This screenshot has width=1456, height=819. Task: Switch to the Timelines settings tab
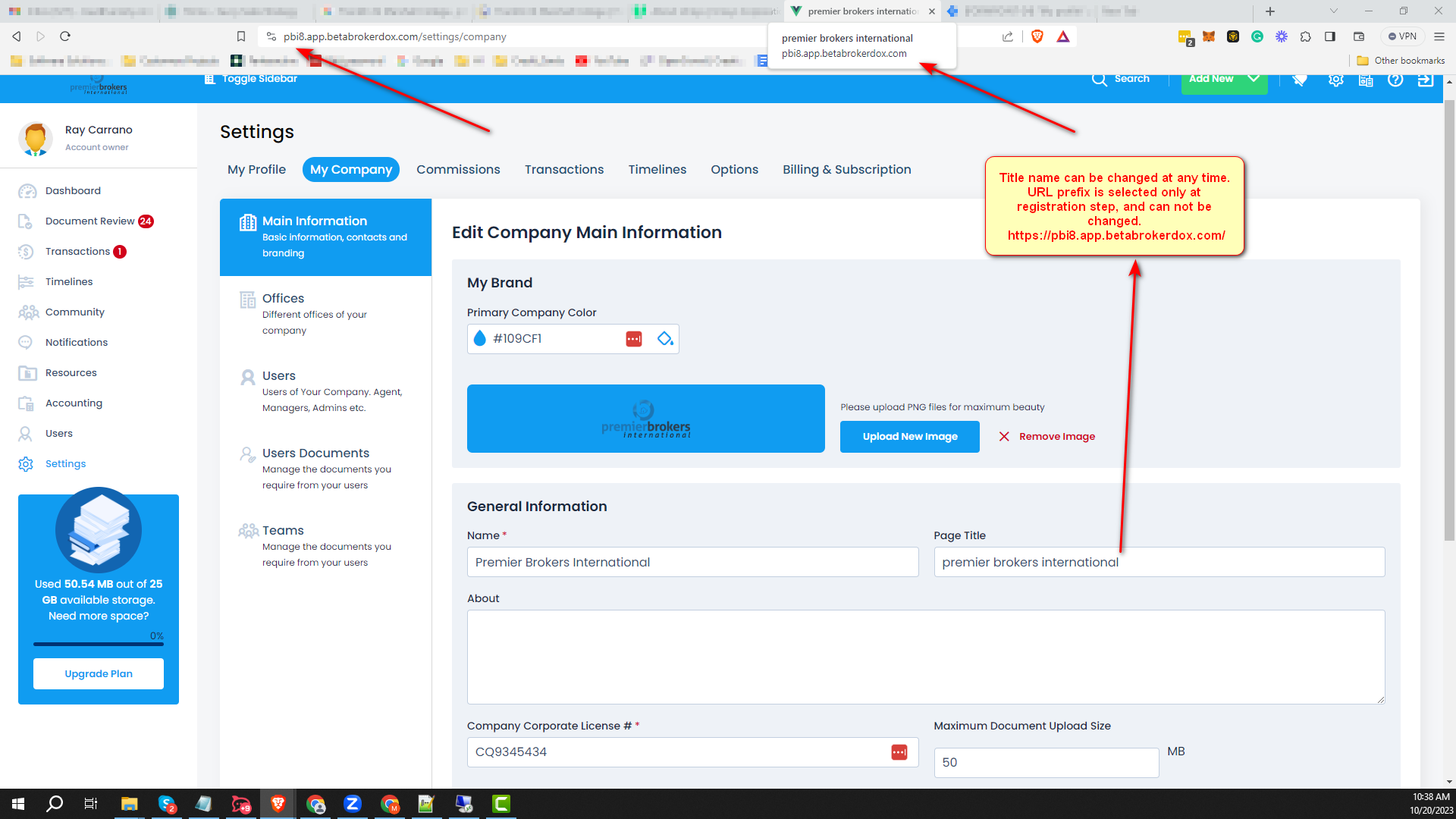point(657,170)
